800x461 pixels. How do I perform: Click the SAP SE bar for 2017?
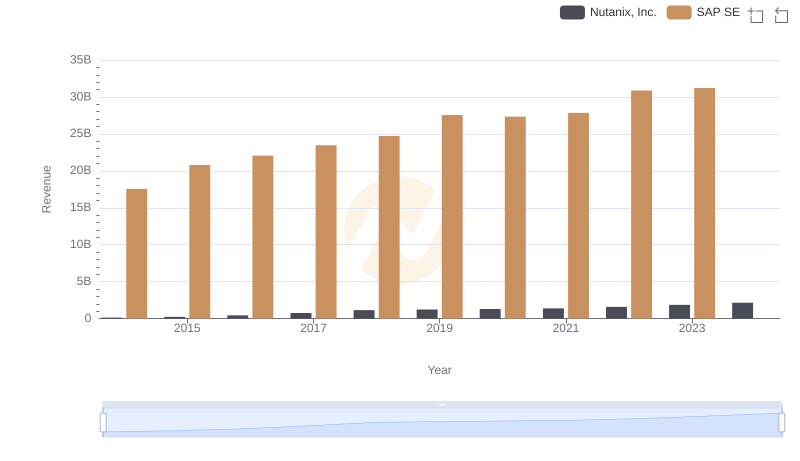(326, 232)
